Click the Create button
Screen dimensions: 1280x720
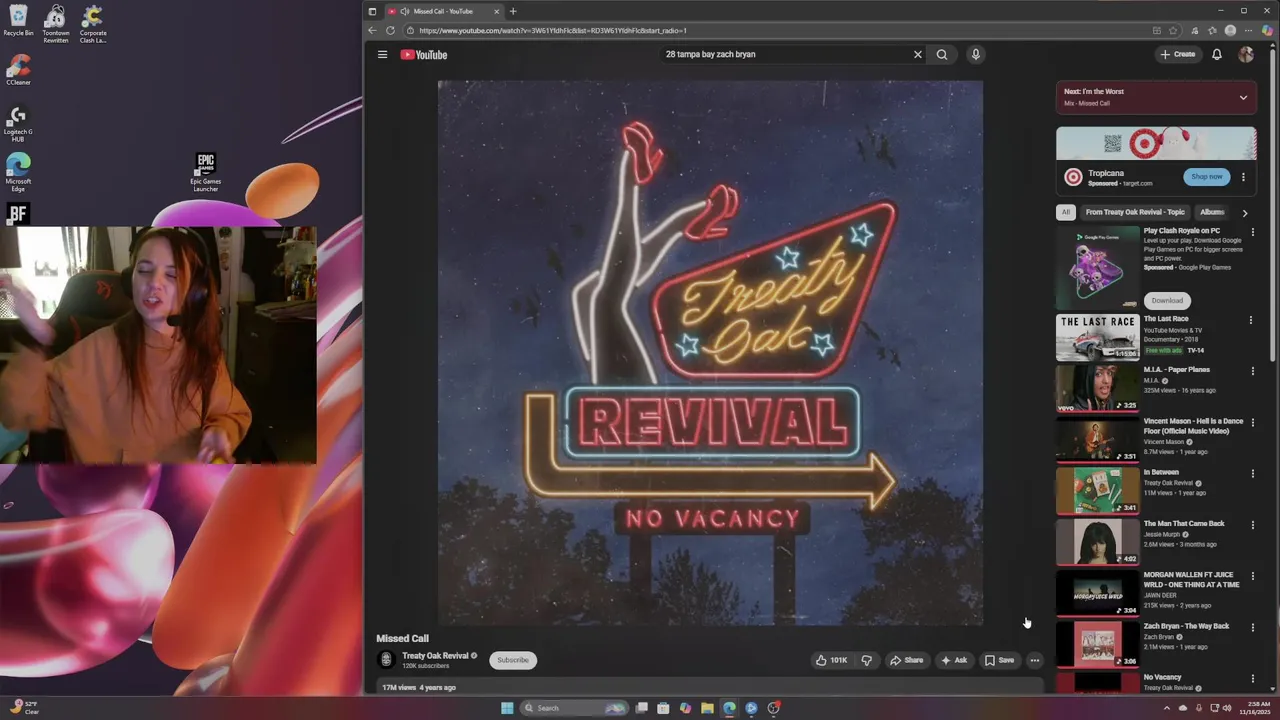1178,54
